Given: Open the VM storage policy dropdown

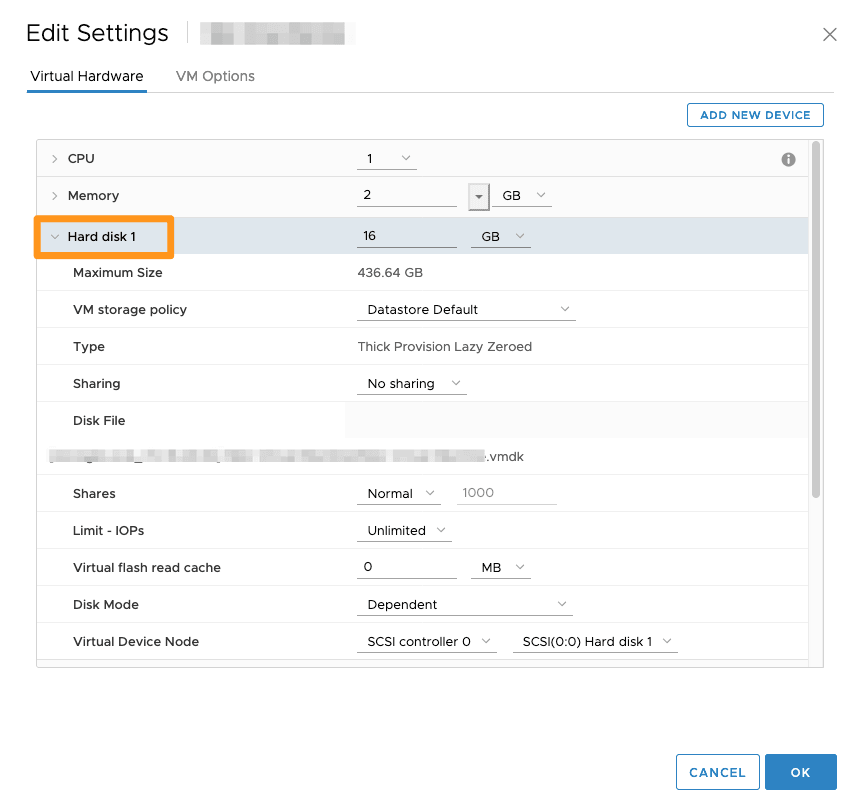Looking at the screenshot, I should (466, 310).
